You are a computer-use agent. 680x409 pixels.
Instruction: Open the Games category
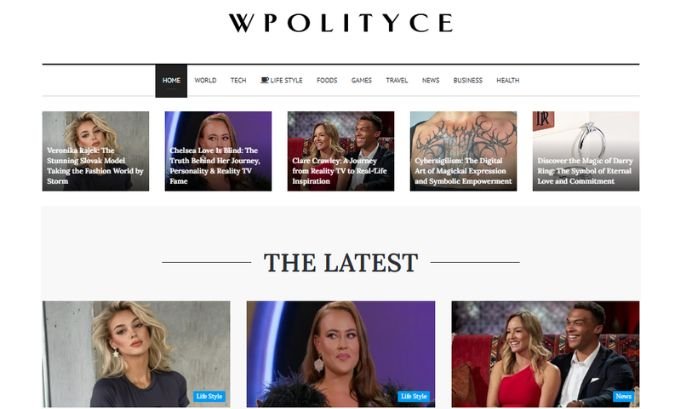pyautogui.click(x=361, y=81)
